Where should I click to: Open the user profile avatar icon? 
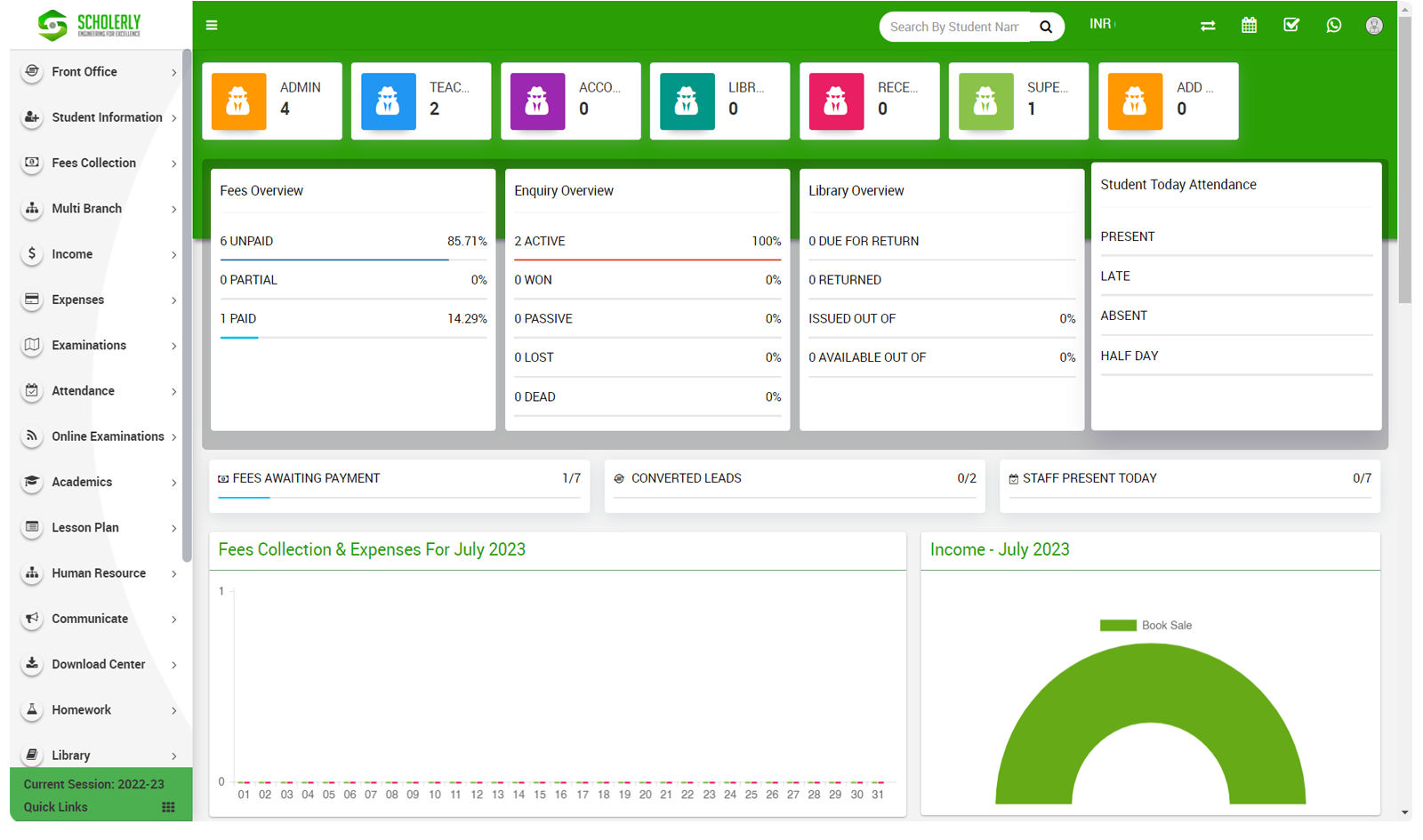[x=1374, y=25]
